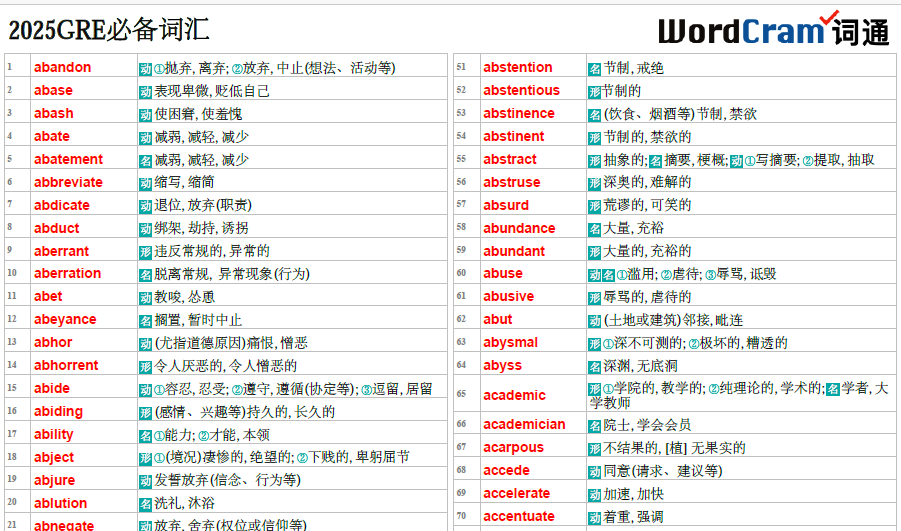Screen dimensions: 901x531
Task: Open the entry for abundance
Action: point(519,228)
